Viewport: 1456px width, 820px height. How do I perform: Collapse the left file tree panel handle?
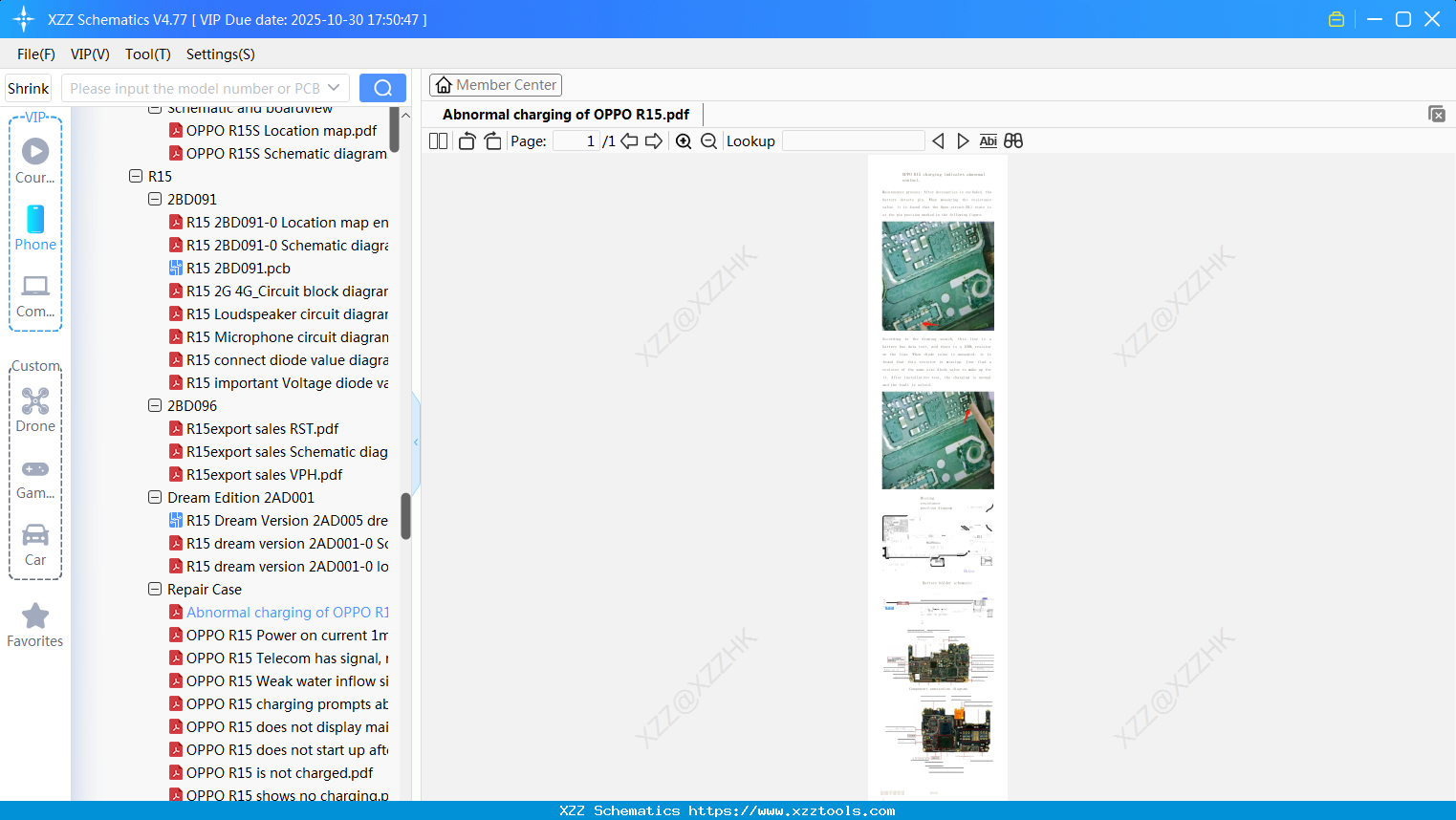tap(416, 442)
